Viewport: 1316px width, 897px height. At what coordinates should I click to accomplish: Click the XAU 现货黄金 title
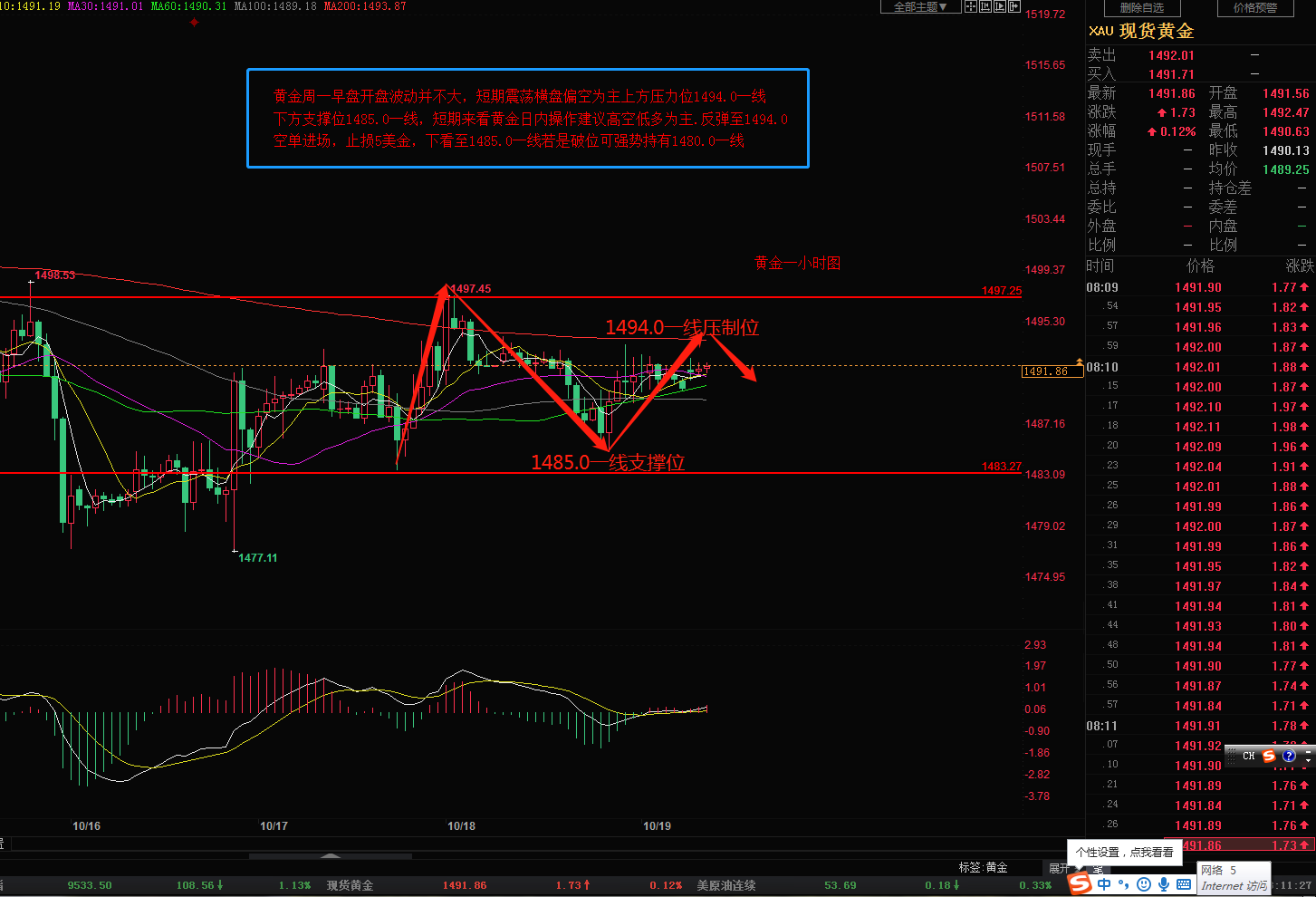click(x=1141, y=31)
